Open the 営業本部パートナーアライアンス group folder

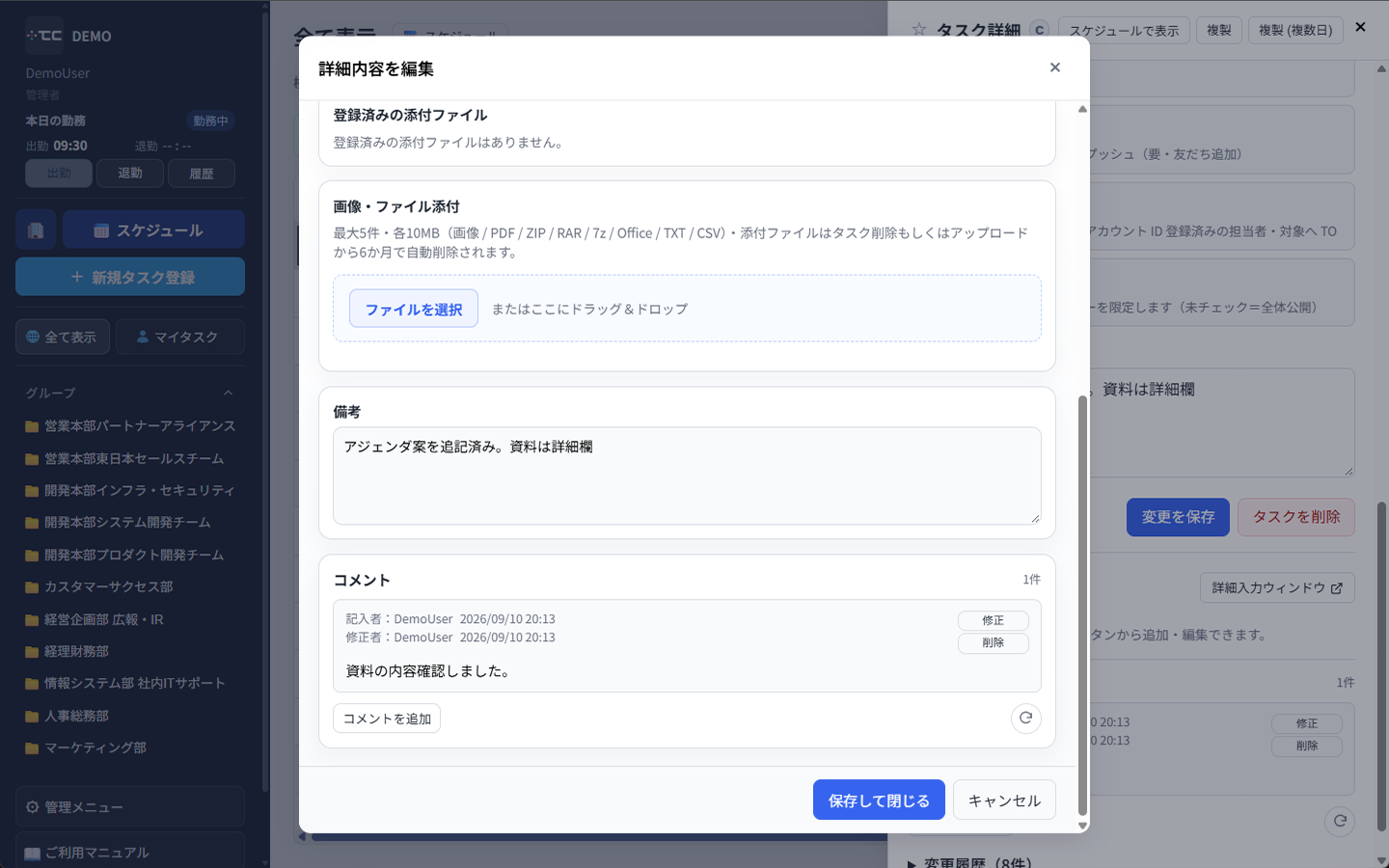(x=130, y=426)
